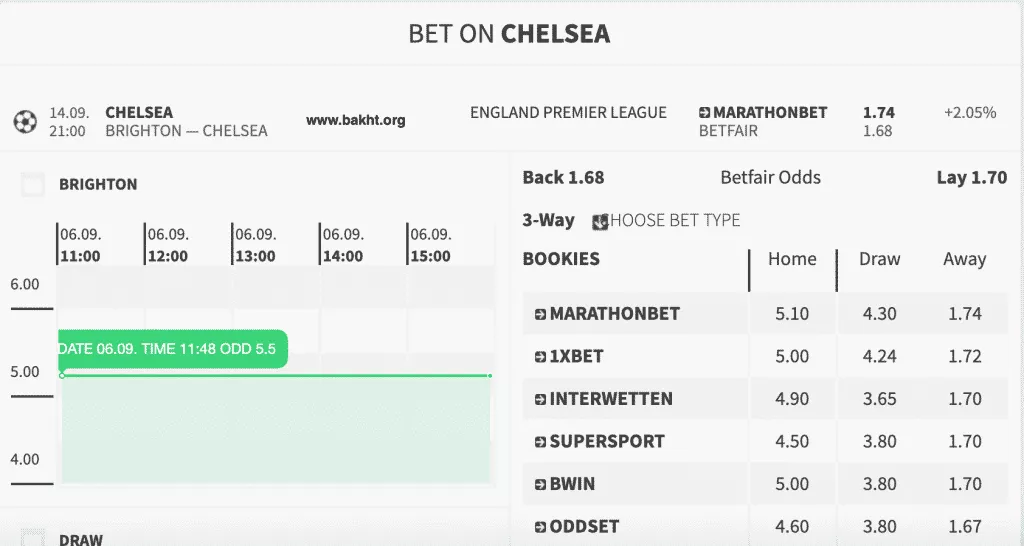1024x546 pixels.
Task: Select the Home odds column header
Action: click(x=792, y=259)
